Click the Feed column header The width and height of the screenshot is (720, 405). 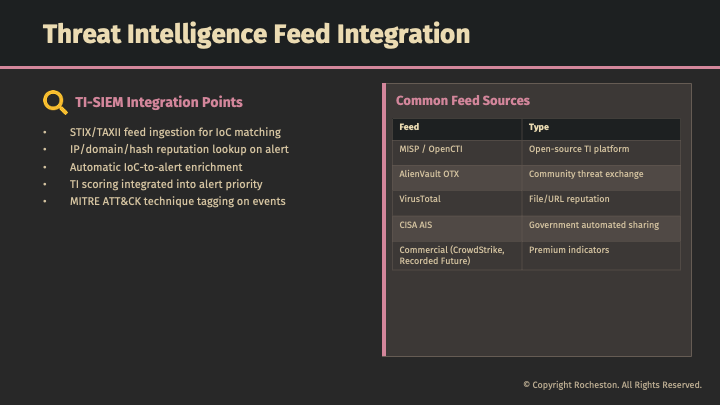pos(409,128)
